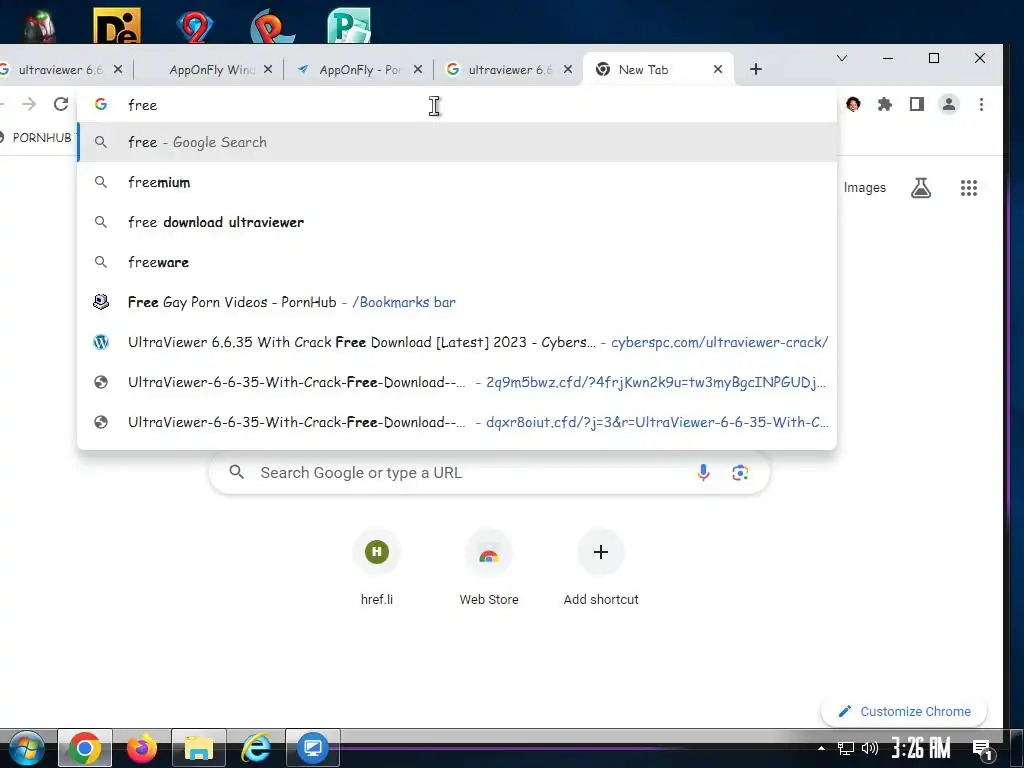Switch to the AppOnFly Windows tab
This screenshot has width=1024, height=768.
coord(210,70)
